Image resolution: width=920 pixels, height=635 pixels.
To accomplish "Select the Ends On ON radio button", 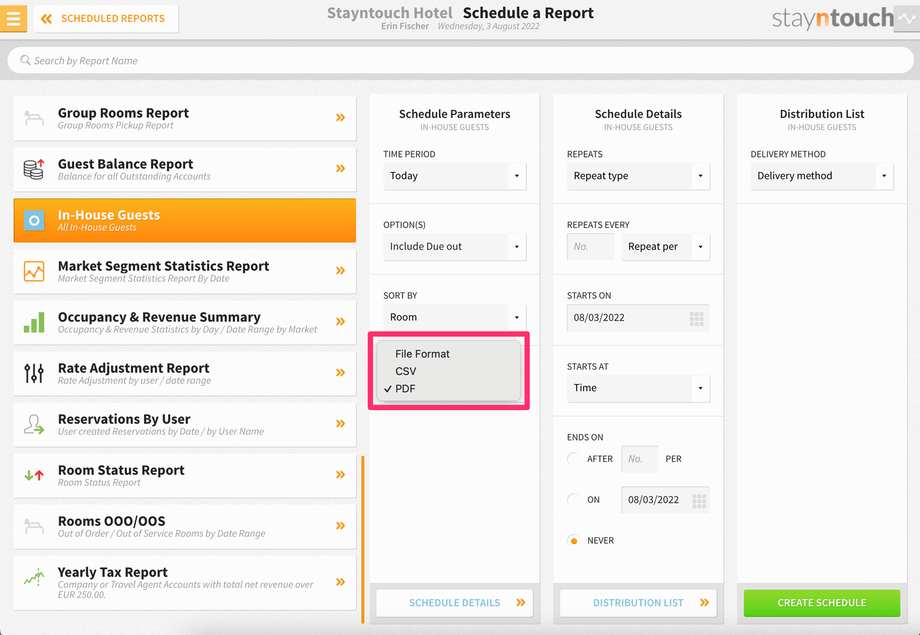I will click(x=573, y=500).
